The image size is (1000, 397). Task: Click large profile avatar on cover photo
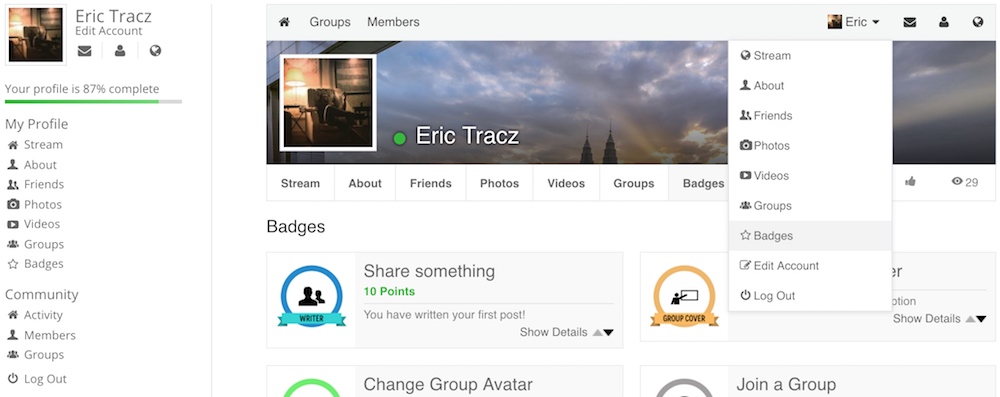[328, 103]
